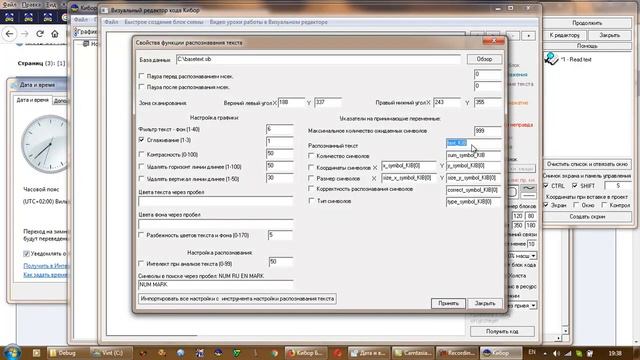Click the Фильтр текст - фон value field

coord(280,129)
